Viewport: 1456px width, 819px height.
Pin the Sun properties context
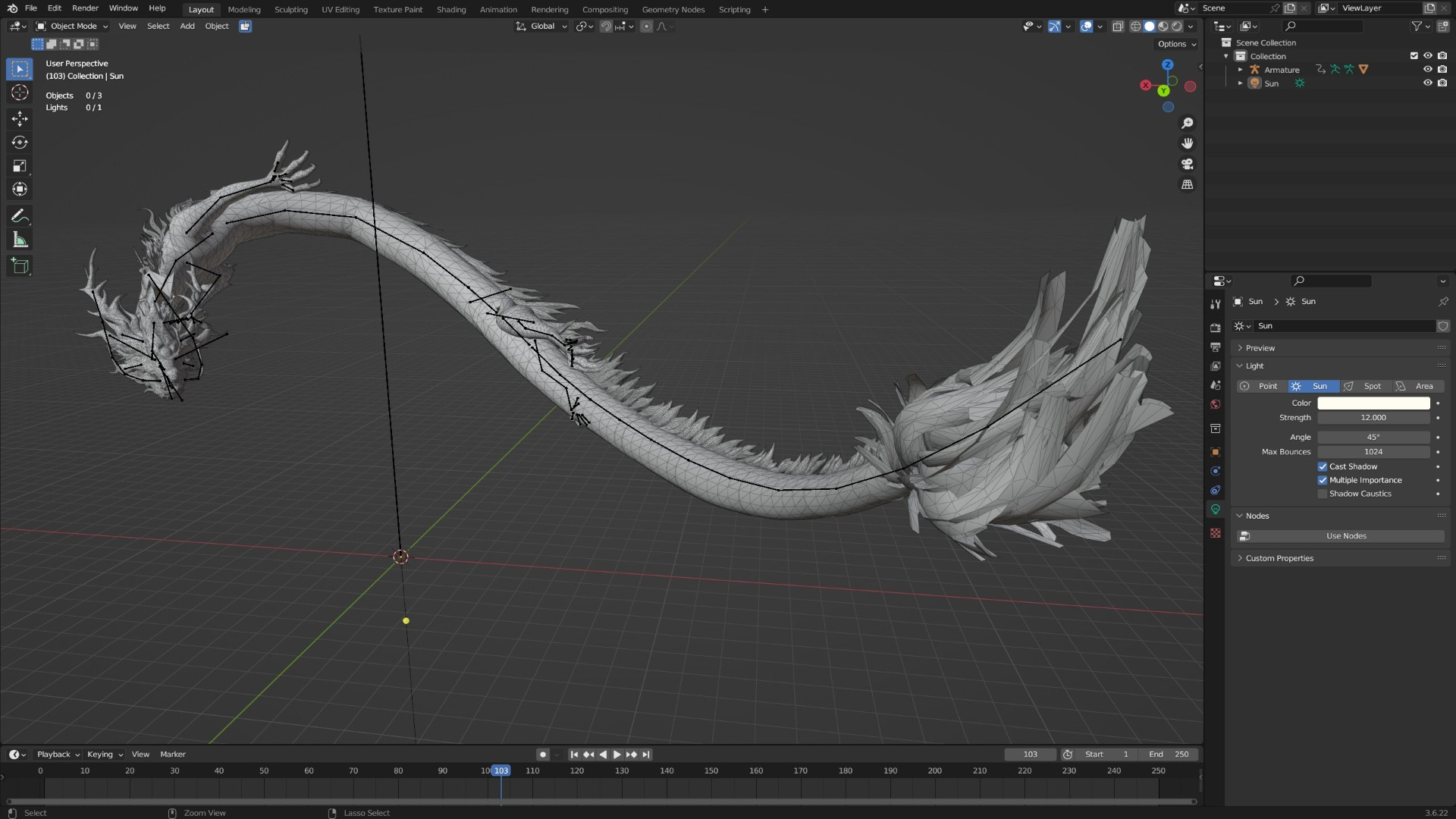point(1443,302)
